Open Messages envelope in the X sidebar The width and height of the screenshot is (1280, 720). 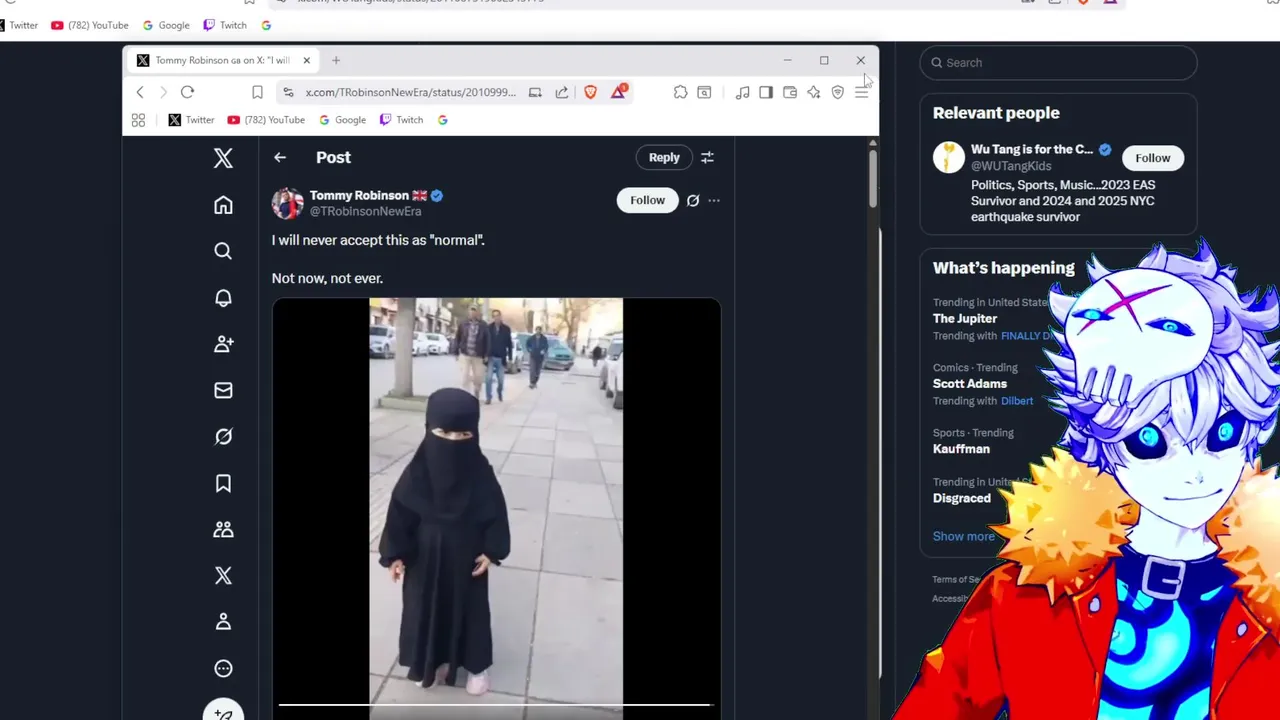[x=223, y=391]
